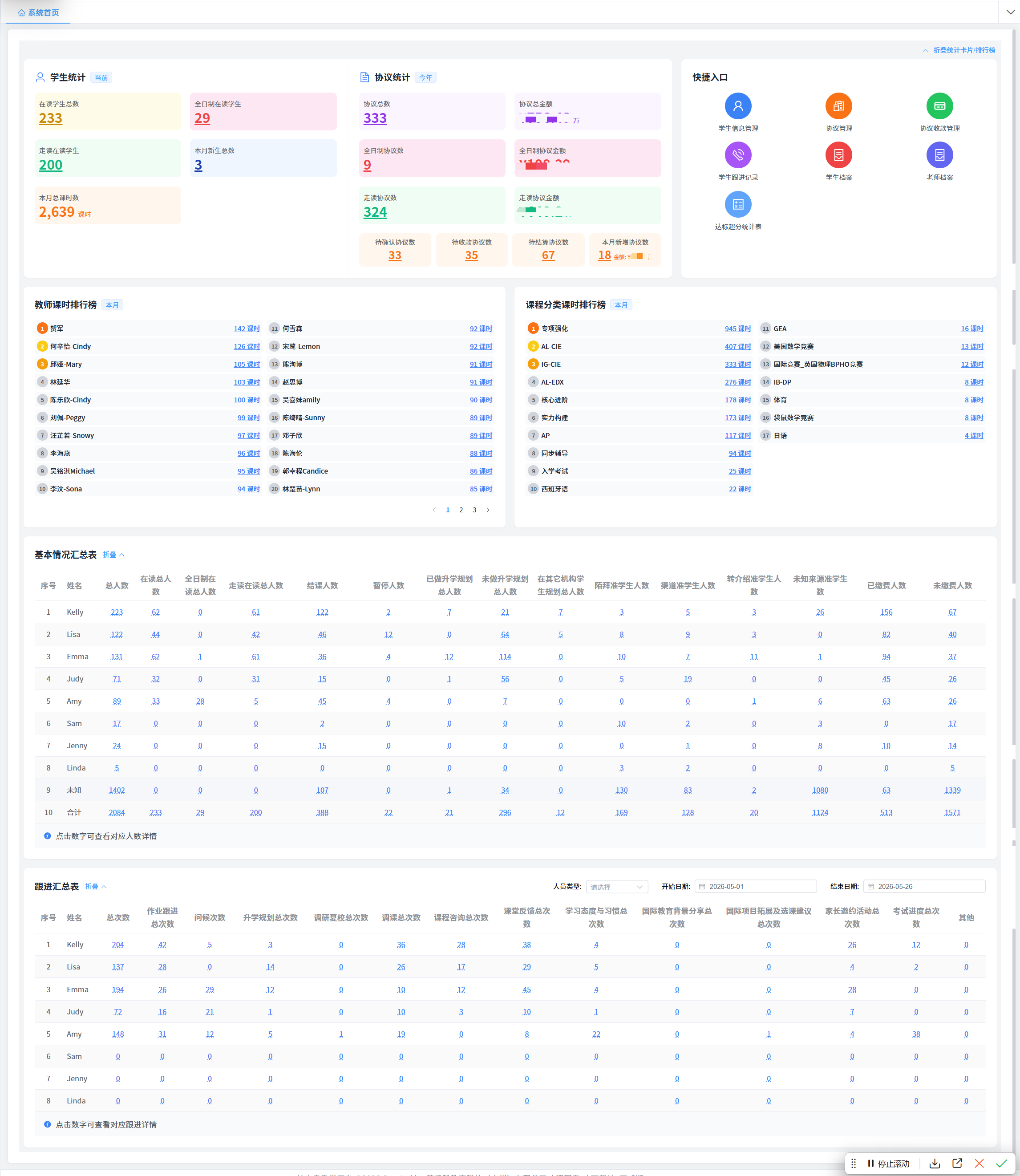Click 本月 tag beside 教师课时排行榜

(113, 305)
